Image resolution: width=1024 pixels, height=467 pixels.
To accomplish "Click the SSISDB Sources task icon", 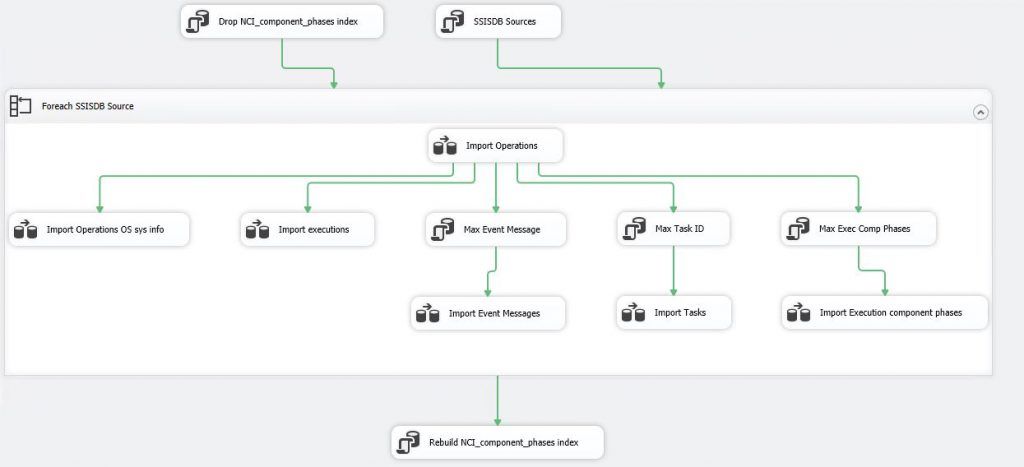I will pos(454,22).
